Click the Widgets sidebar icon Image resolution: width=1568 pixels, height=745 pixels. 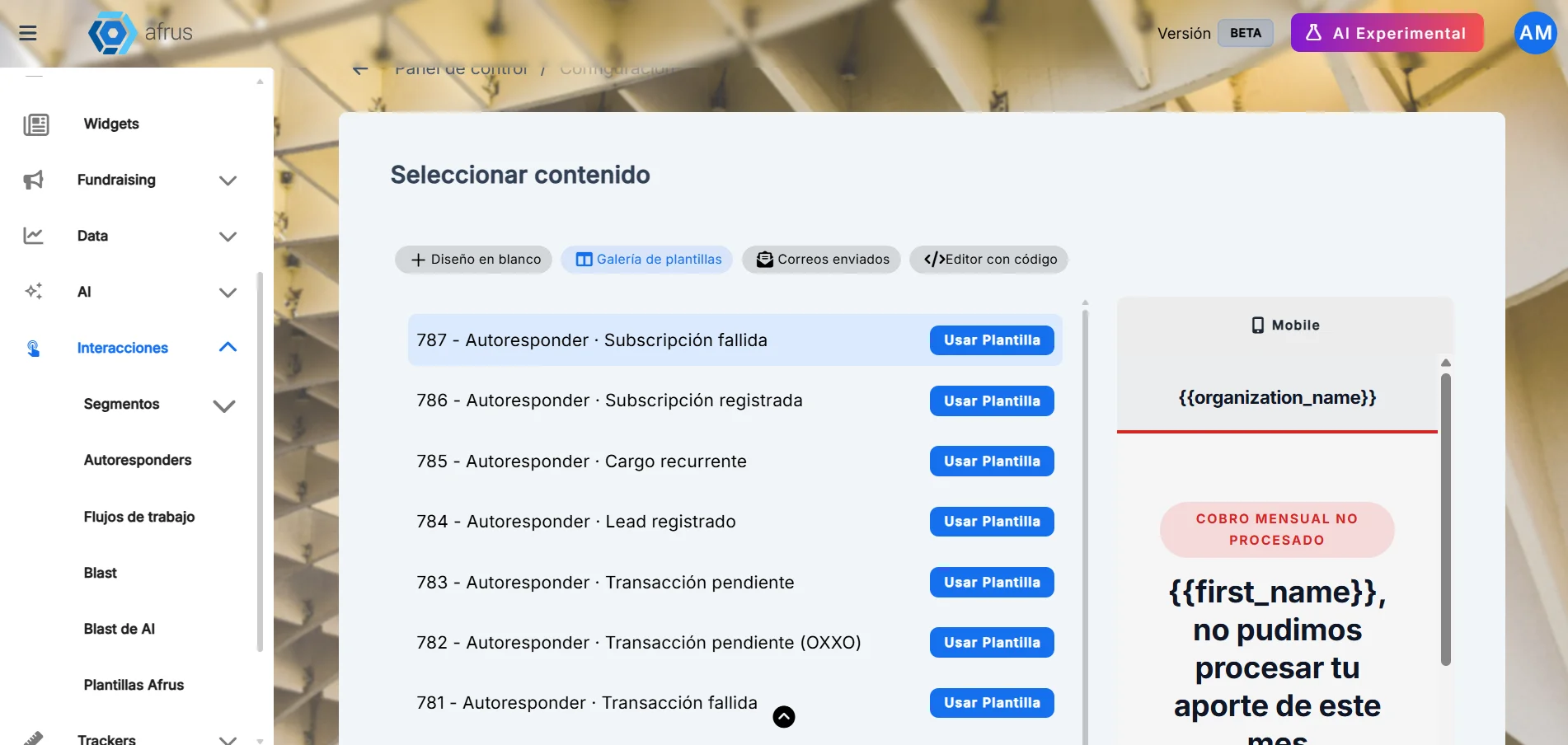click(x=36, y=124)
